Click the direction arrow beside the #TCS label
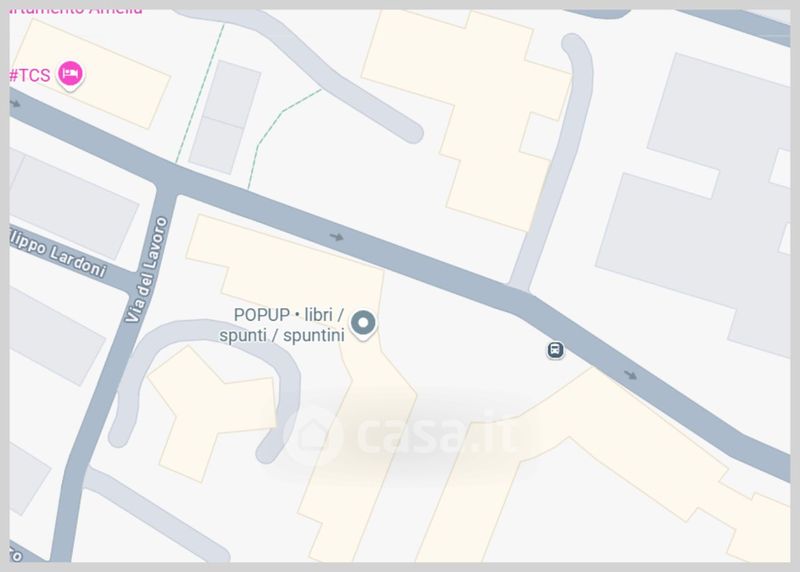The image size is (800, 572). (15, 104)
